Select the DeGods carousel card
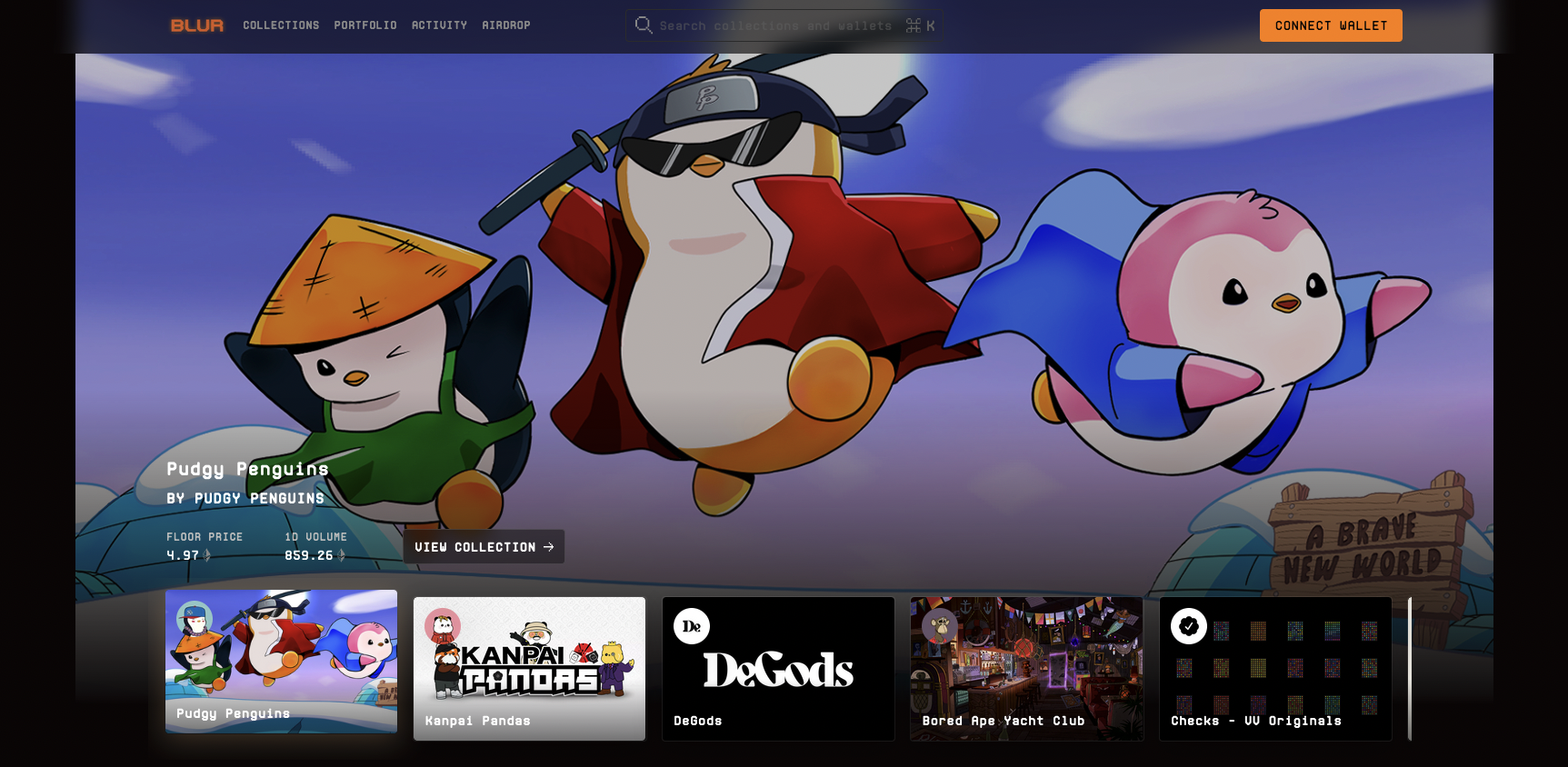1568x767 pixels. tap(778, 669)
